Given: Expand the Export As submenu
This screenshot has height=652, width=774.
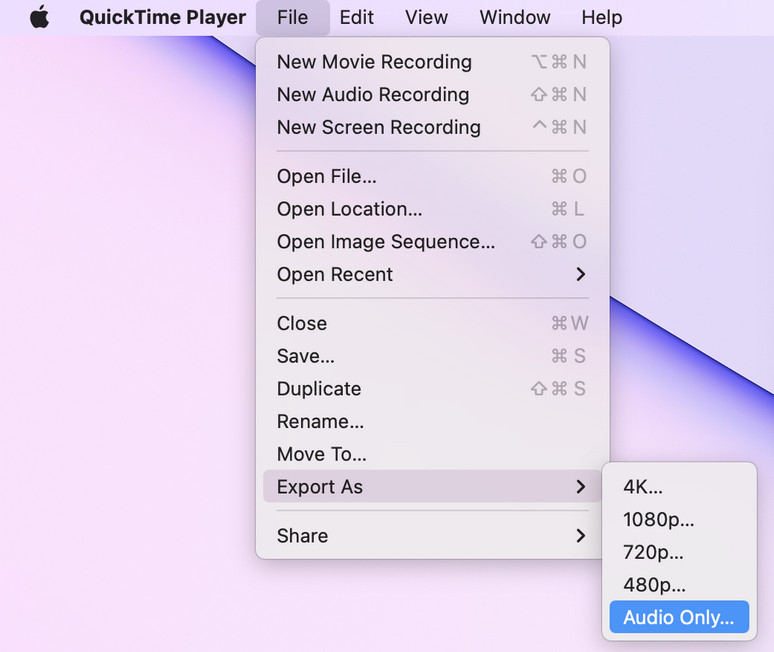Looking at the screenshot, I should [x=432, y=486].
